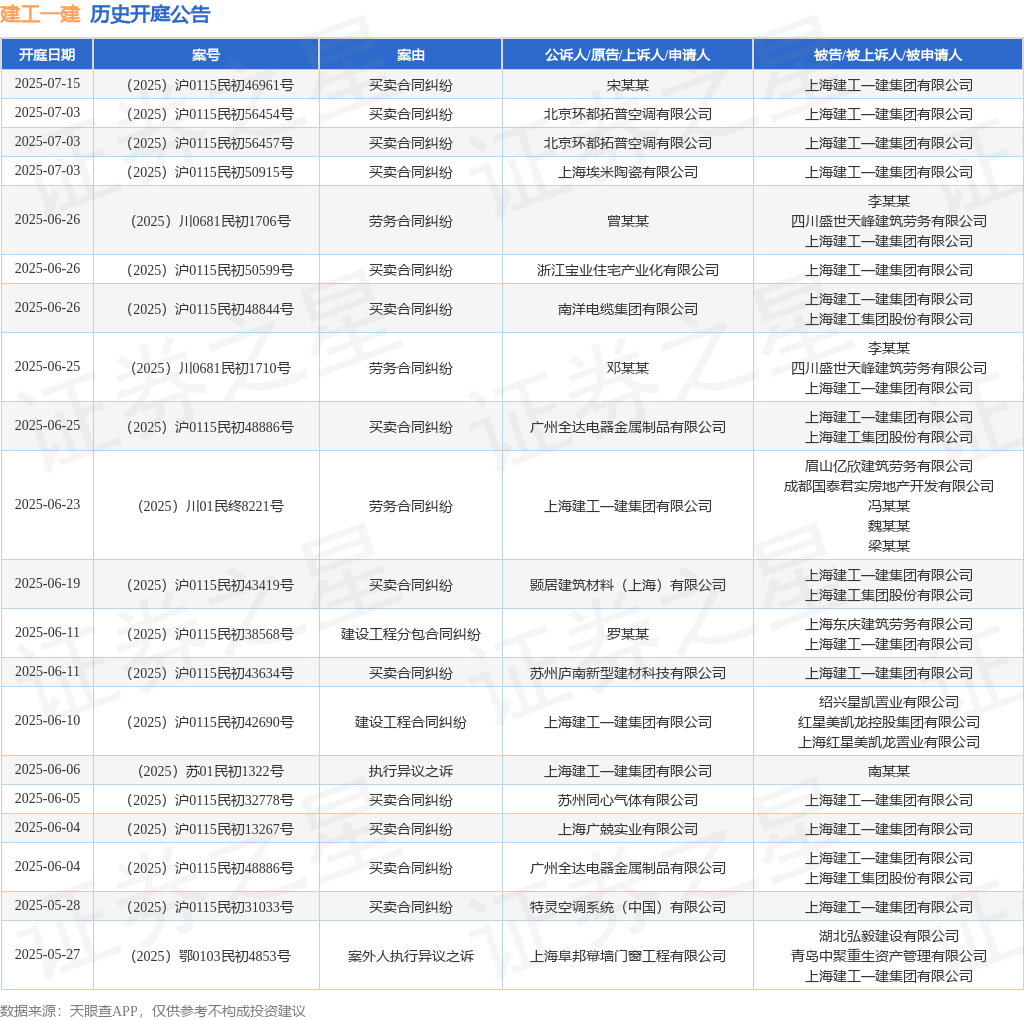Click defendant 绍兴星凯置业有限公司

(888, 703)
